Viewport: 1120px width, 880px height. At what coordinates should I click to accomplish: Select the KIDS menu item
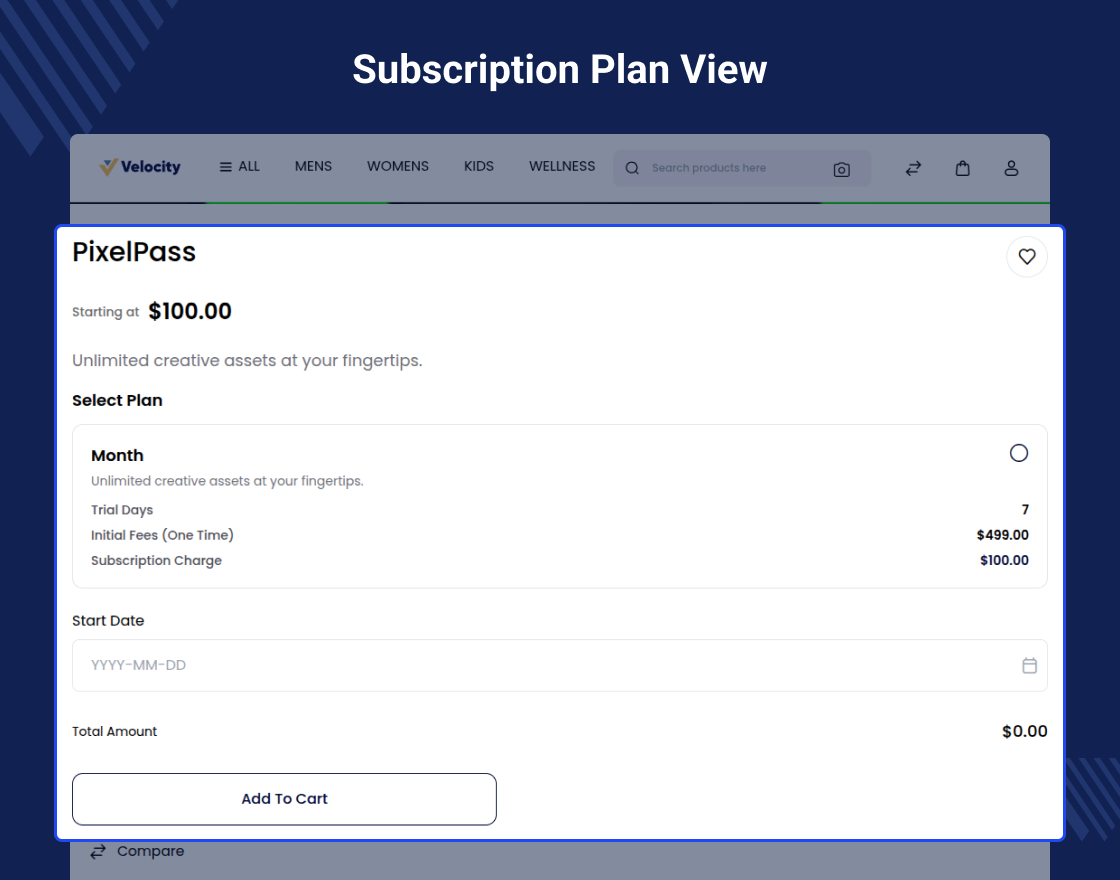click(x=479, y=166)
